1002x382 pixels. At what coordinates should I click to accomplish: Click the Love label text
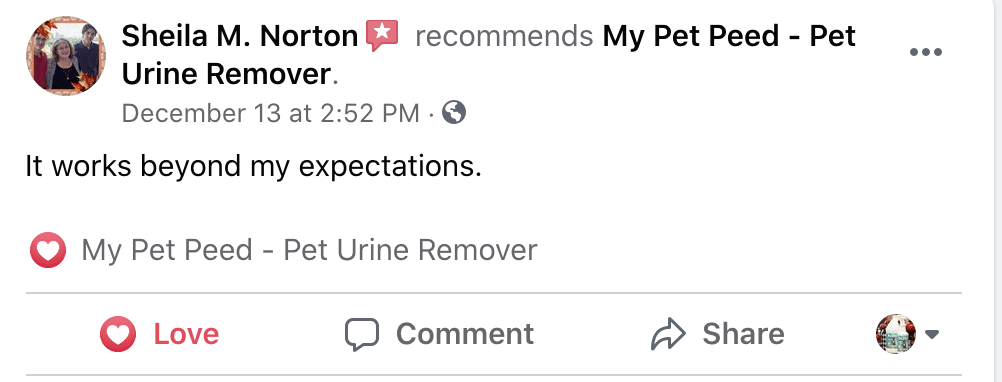(x=186, y=334)
